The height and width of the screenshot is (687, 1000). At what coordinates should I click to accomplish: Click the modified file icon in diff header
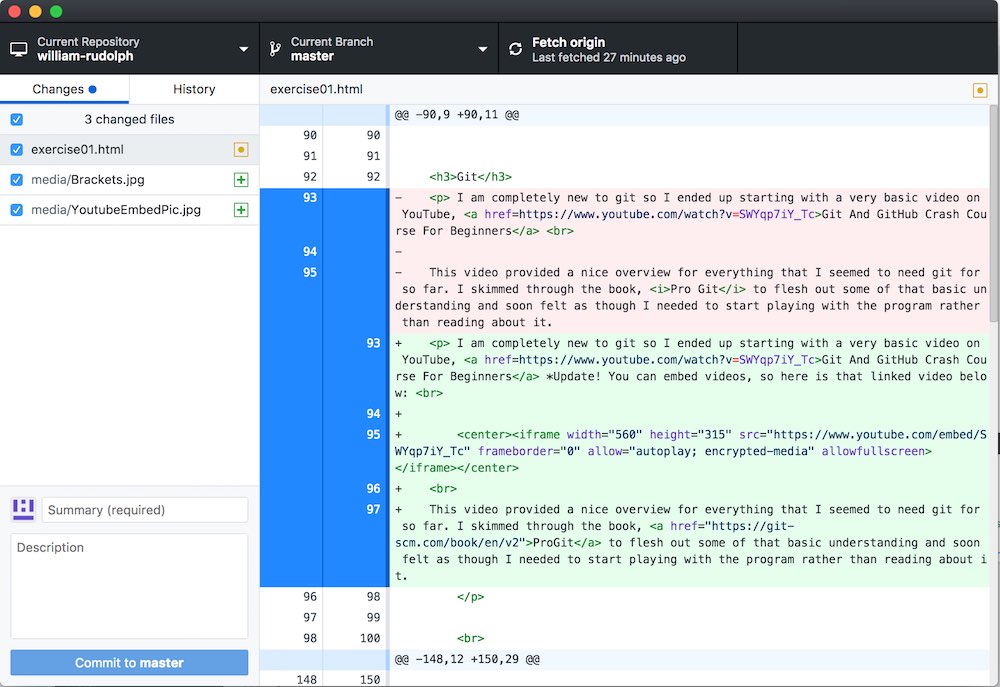click(980, 90)
